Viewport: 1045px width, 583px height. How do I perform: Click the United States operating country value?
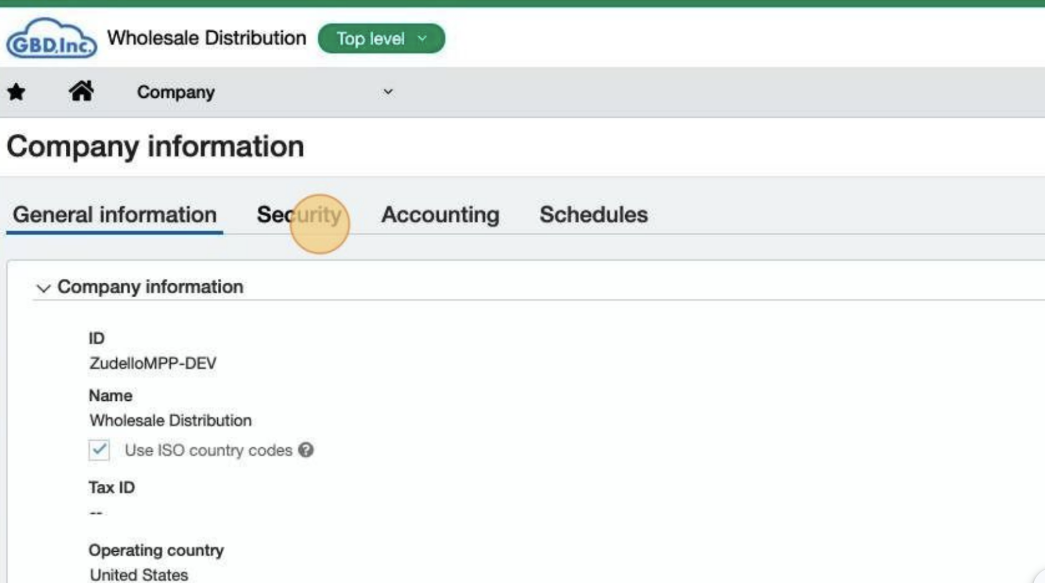coord(138,575)
